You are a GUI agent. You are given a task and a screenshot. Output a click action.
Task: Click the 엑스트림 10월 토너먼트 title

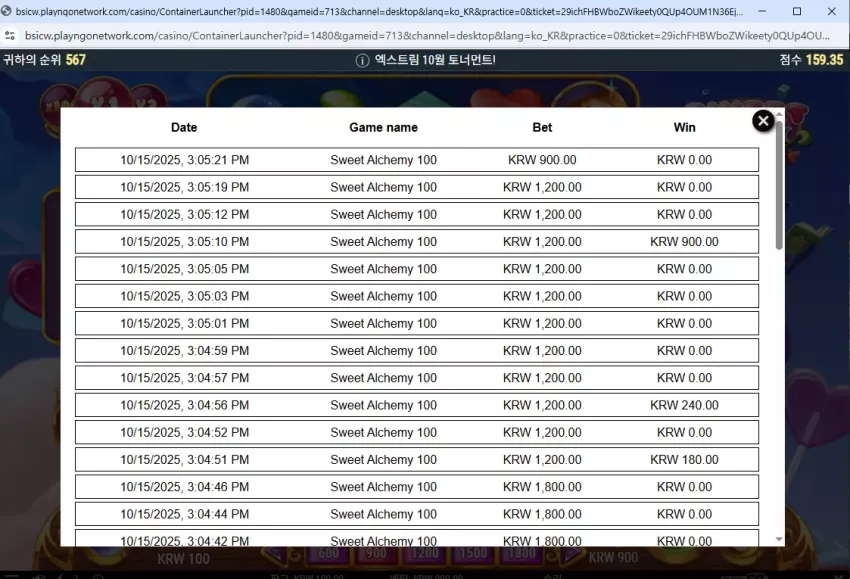coord(435,60)
